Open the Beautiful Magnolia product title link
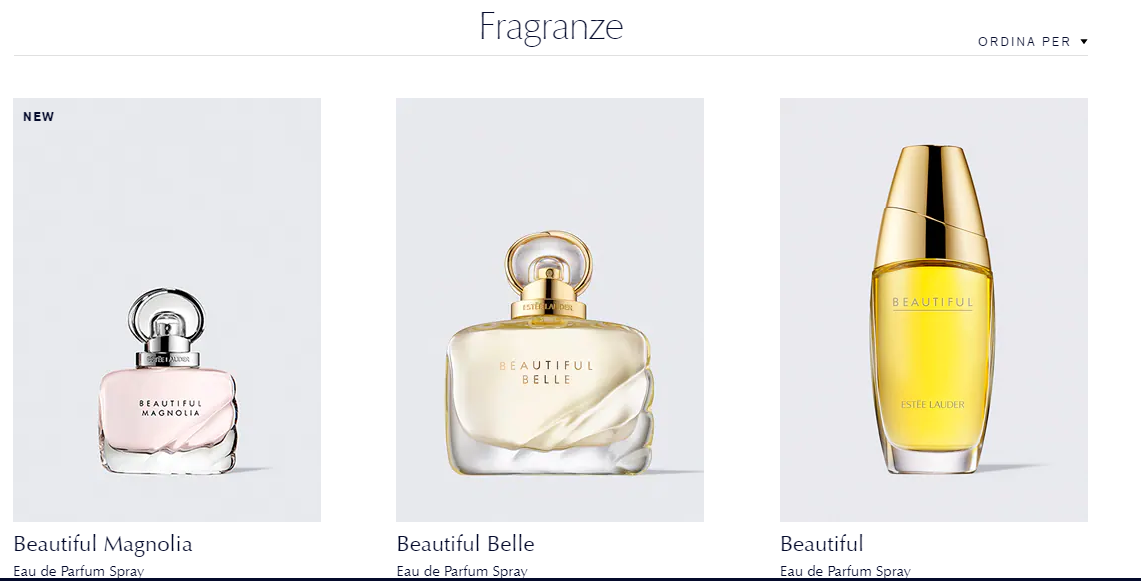The width and height of the screenshot is (1141, 581). pos(103,544)
